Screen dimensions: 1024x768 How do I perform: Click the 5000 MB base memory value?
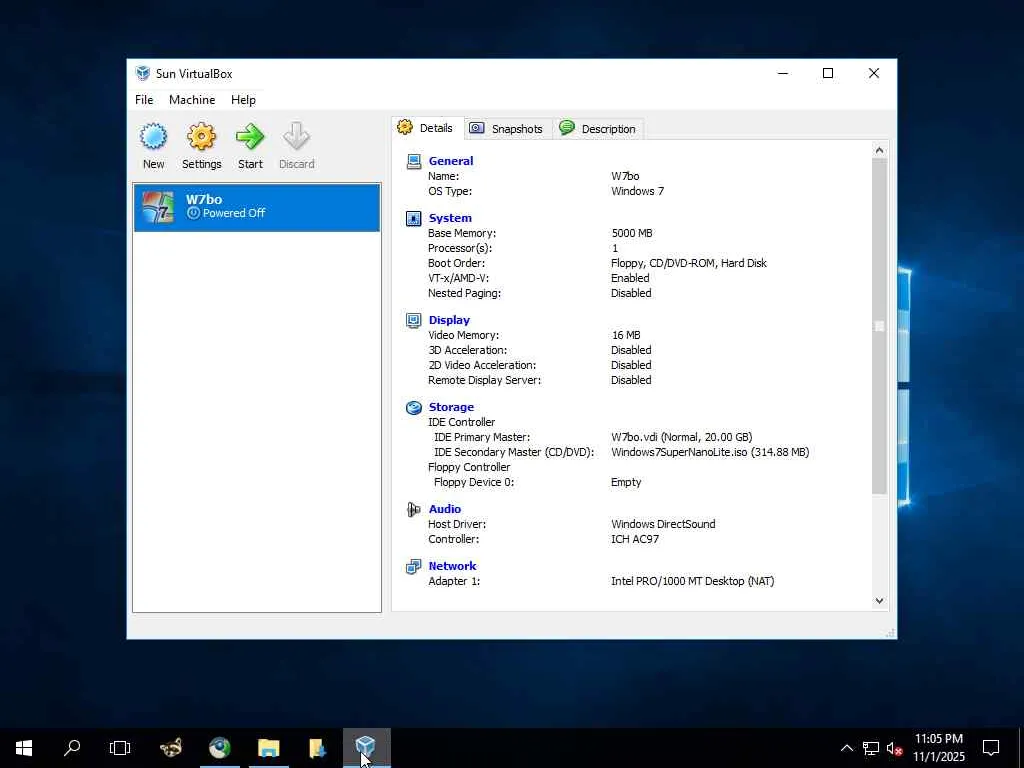point(632,233)
